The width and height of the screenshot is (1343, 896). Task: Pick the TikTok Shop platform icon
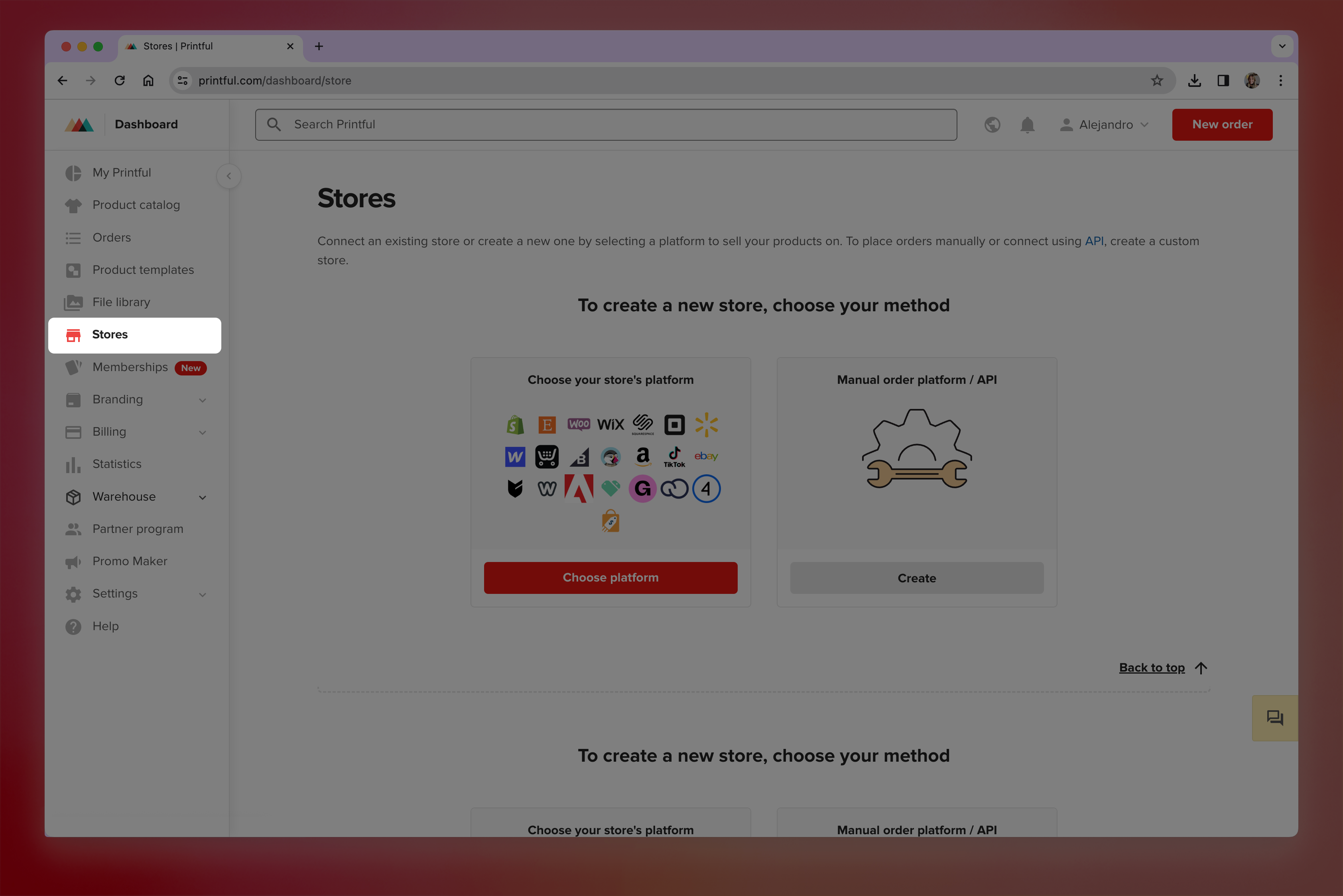click(x=675, y=457)
